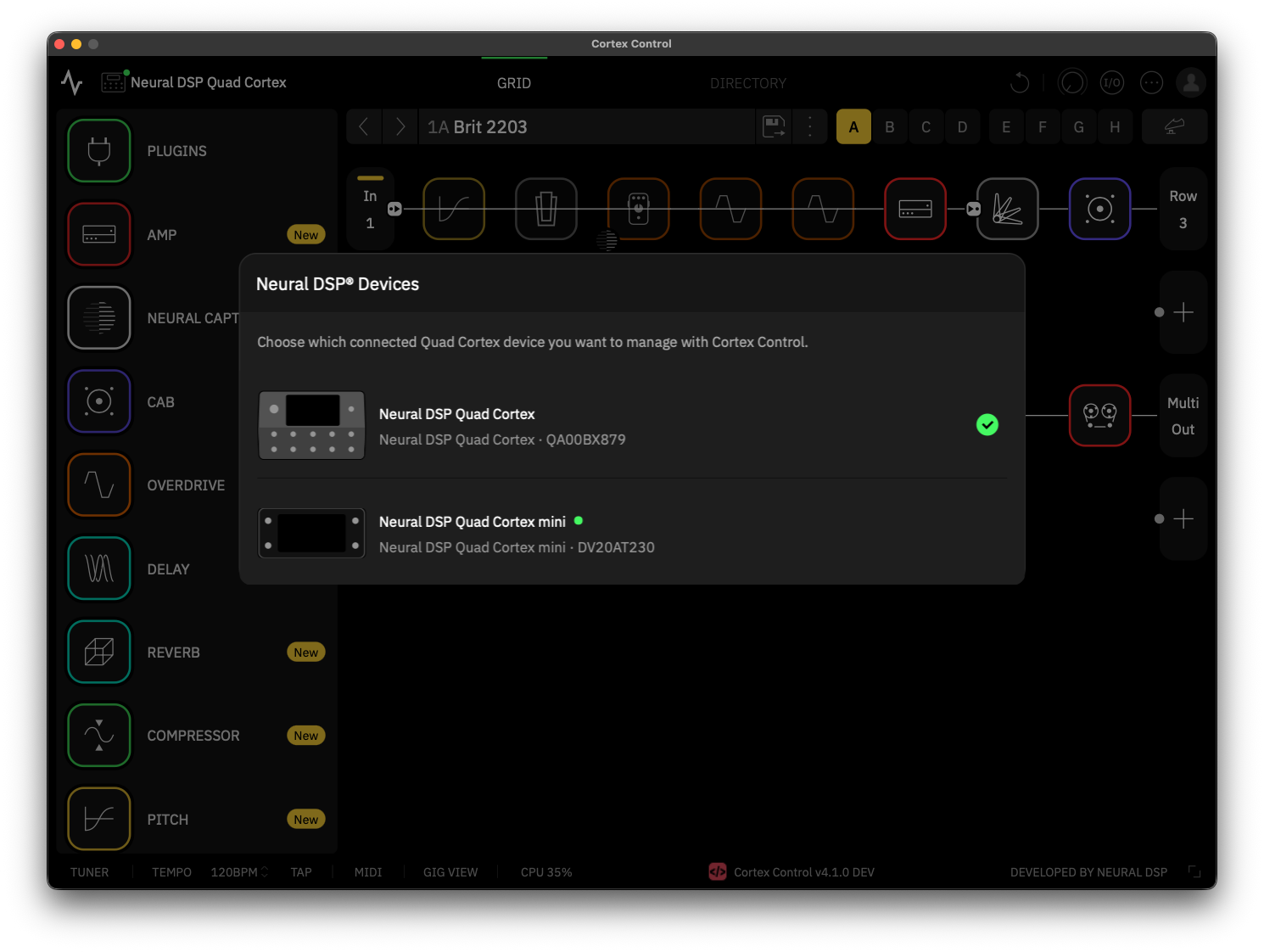
Task: Click the Quad Cortex mini thumbnail image
Action: pyautogui.click(x=311, y=533)
